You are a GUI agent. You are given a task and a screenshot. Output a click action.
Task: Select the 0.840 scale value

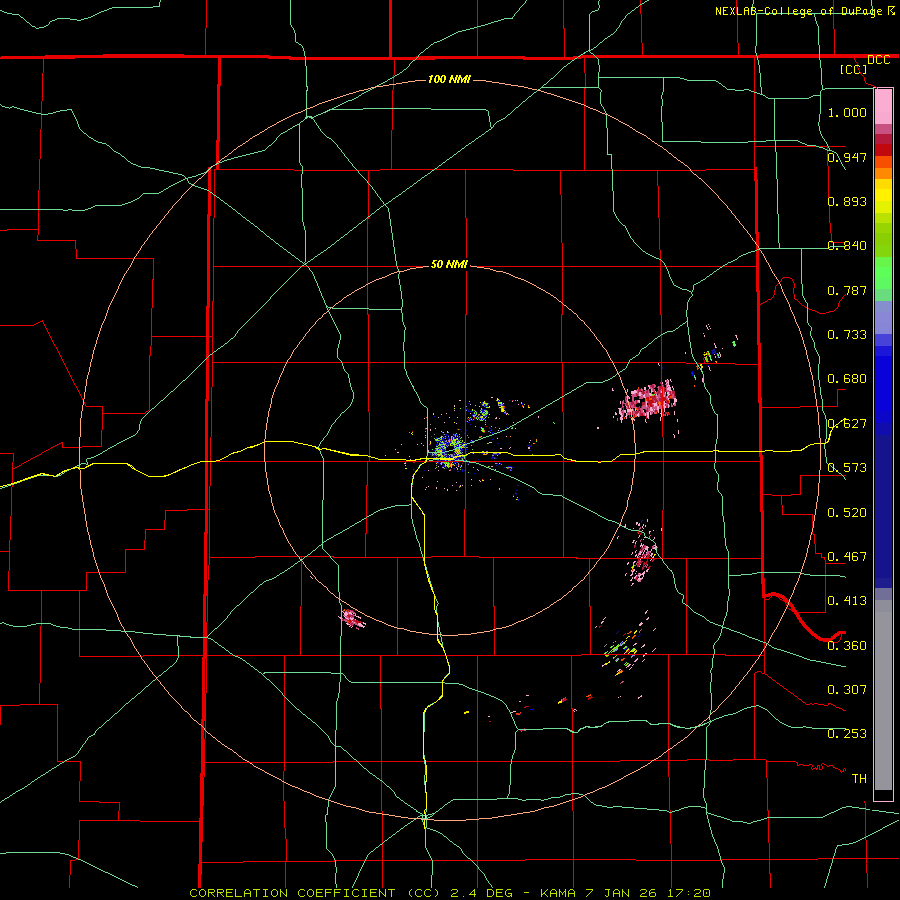847,246
